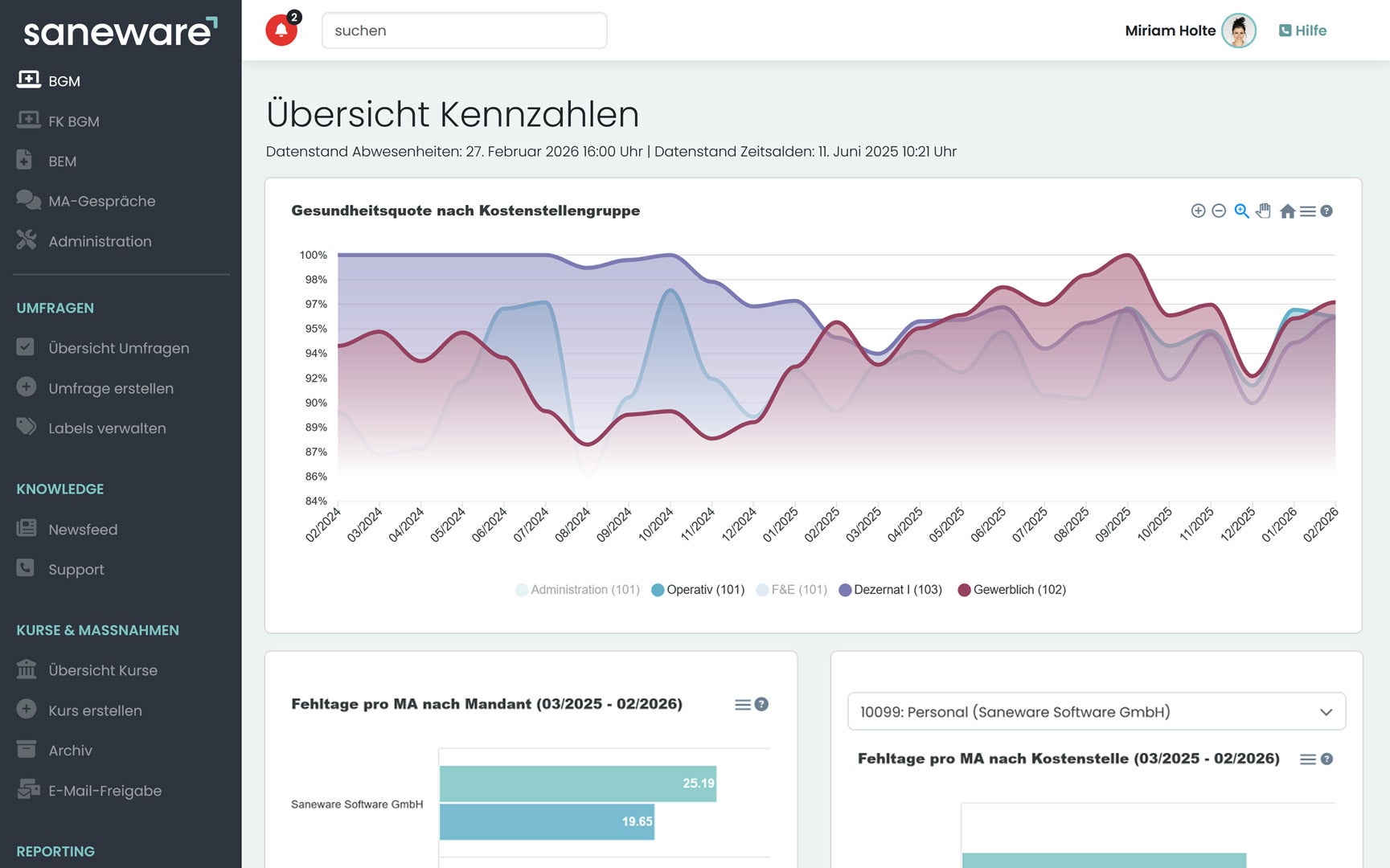Screen dimensions: 1390x868
Task: Focus the suchen search field
Action: click(x=464, y=31)
